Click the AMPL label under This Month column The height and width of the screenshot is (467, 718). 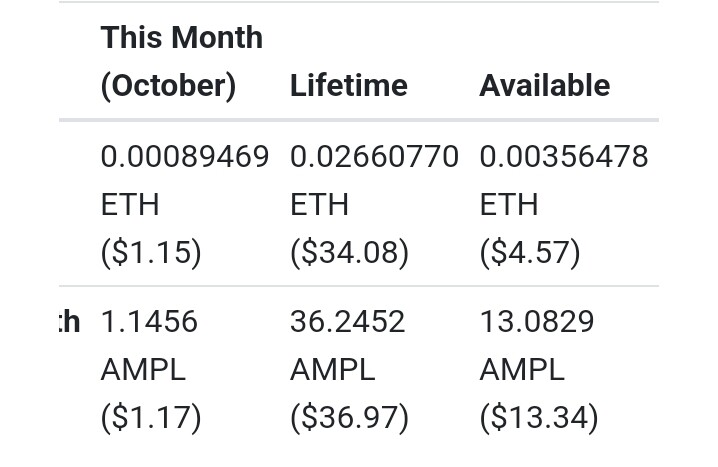click(x=143, y=369)
